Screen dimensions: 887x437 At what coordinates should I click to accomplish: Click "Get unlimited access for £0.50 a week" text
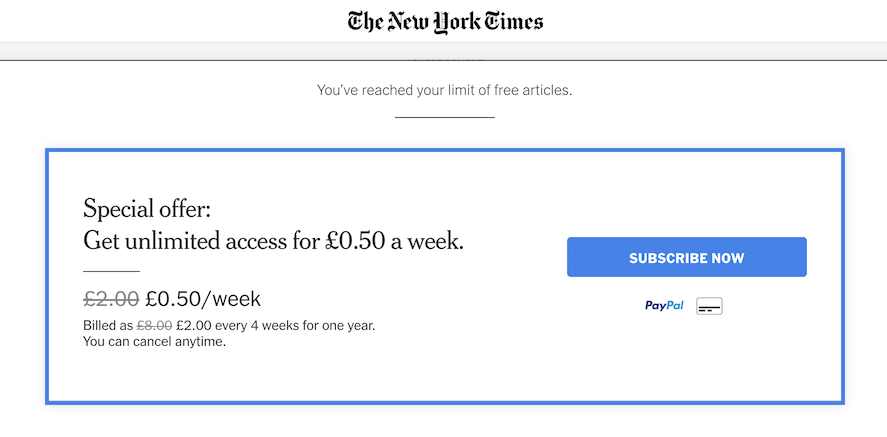coord(273,241)
